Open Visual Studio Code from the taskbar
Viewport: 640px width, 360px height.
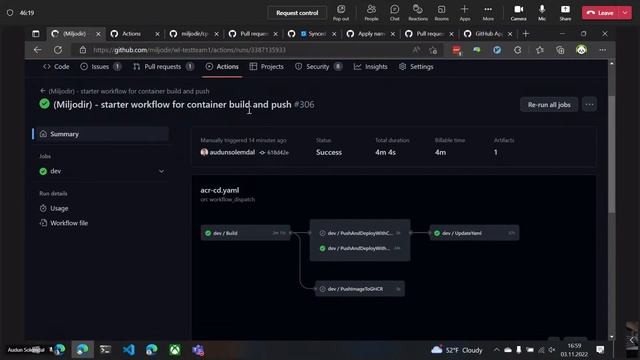[129, 350]
